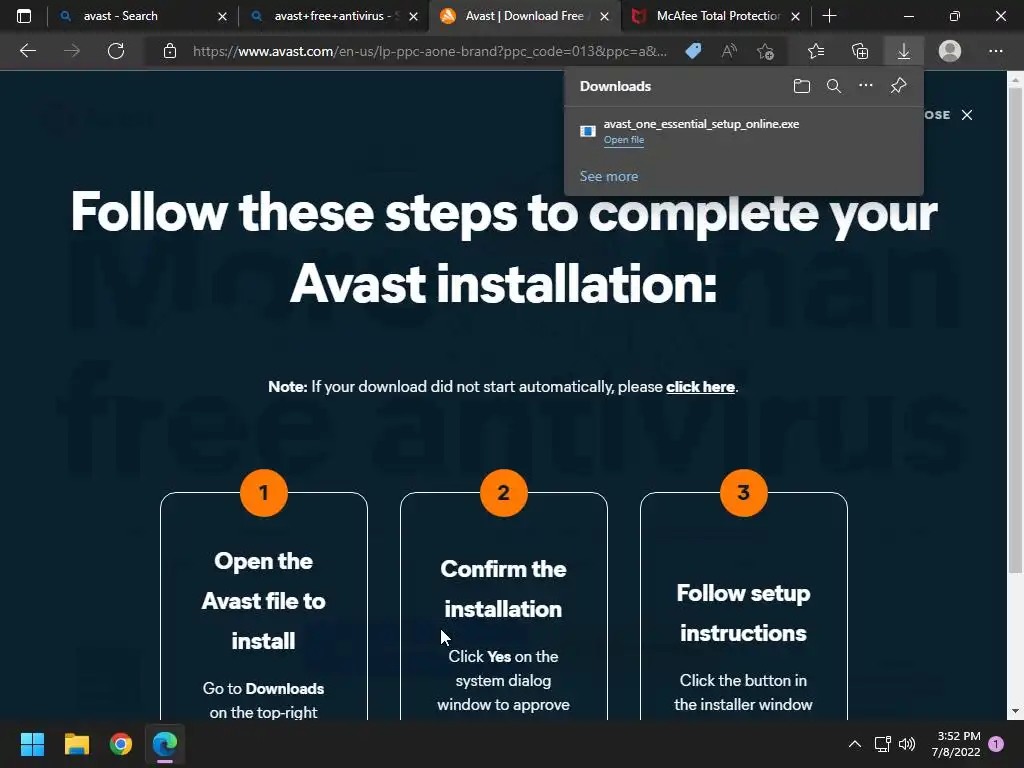1024x768 pixels.
Task: Switch to the 'avast - Search' tab
Action: point(142,16)
